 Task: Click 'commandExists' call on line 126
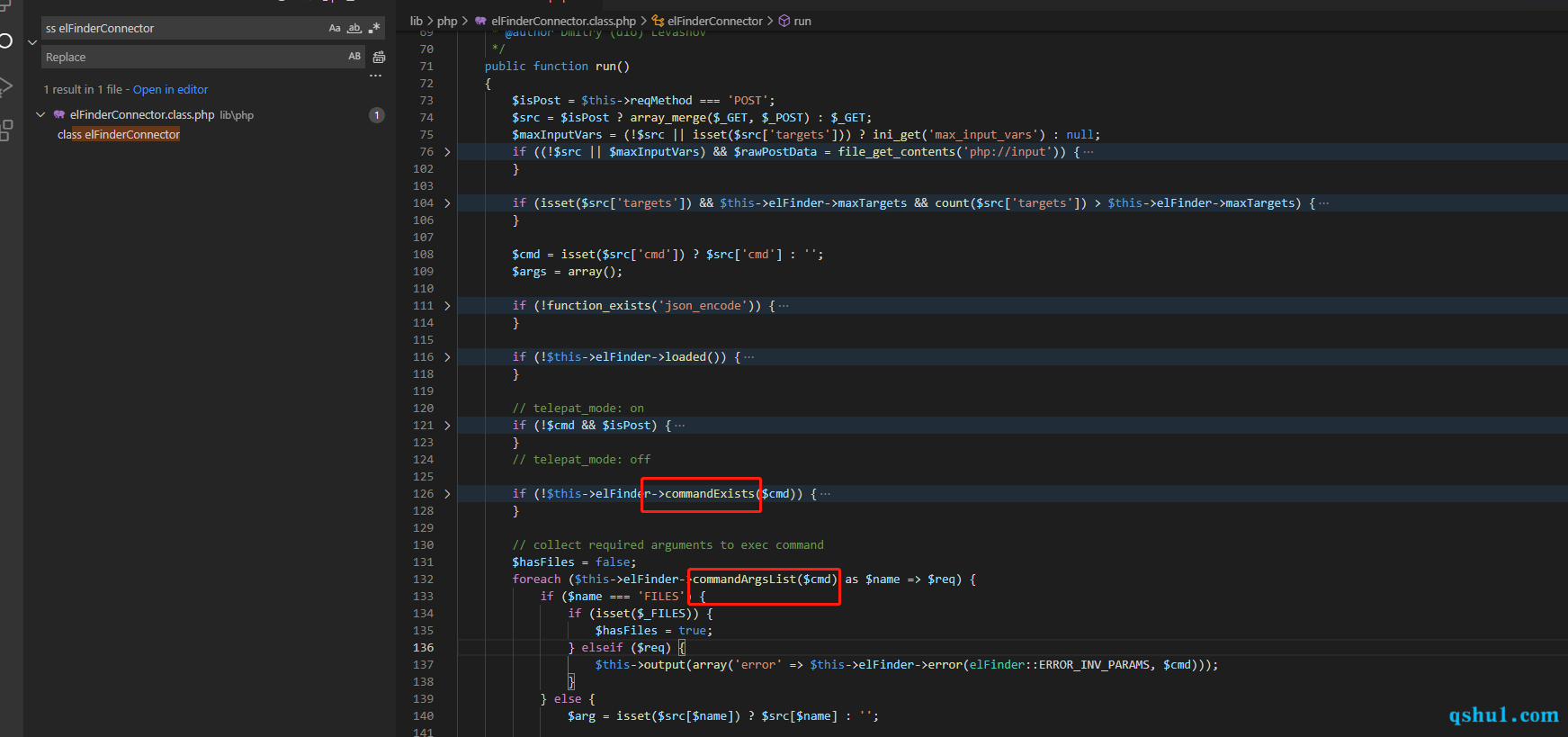coord(710,494)
